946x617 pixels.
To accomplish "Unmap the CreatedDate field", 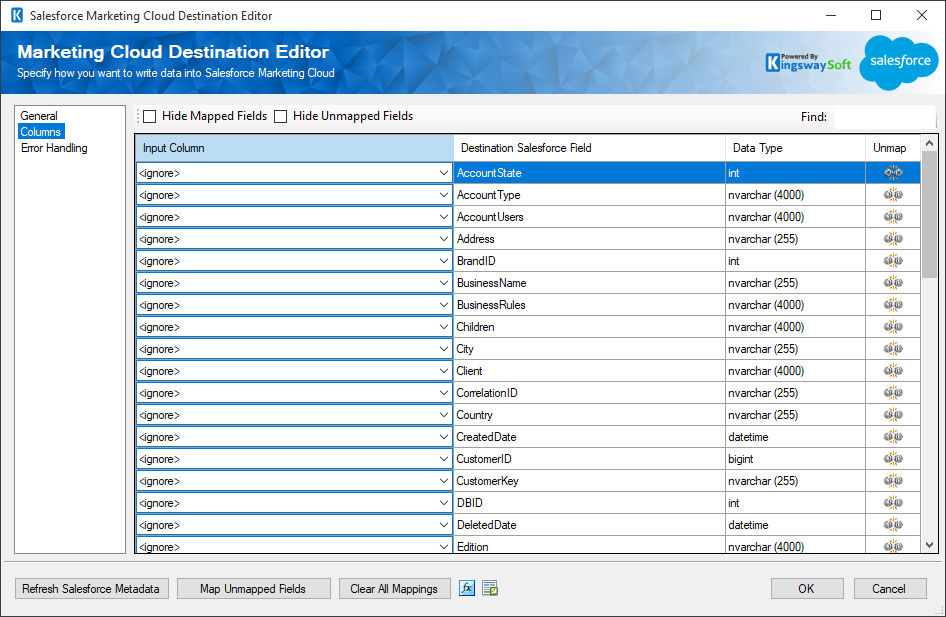I will 893,437.
